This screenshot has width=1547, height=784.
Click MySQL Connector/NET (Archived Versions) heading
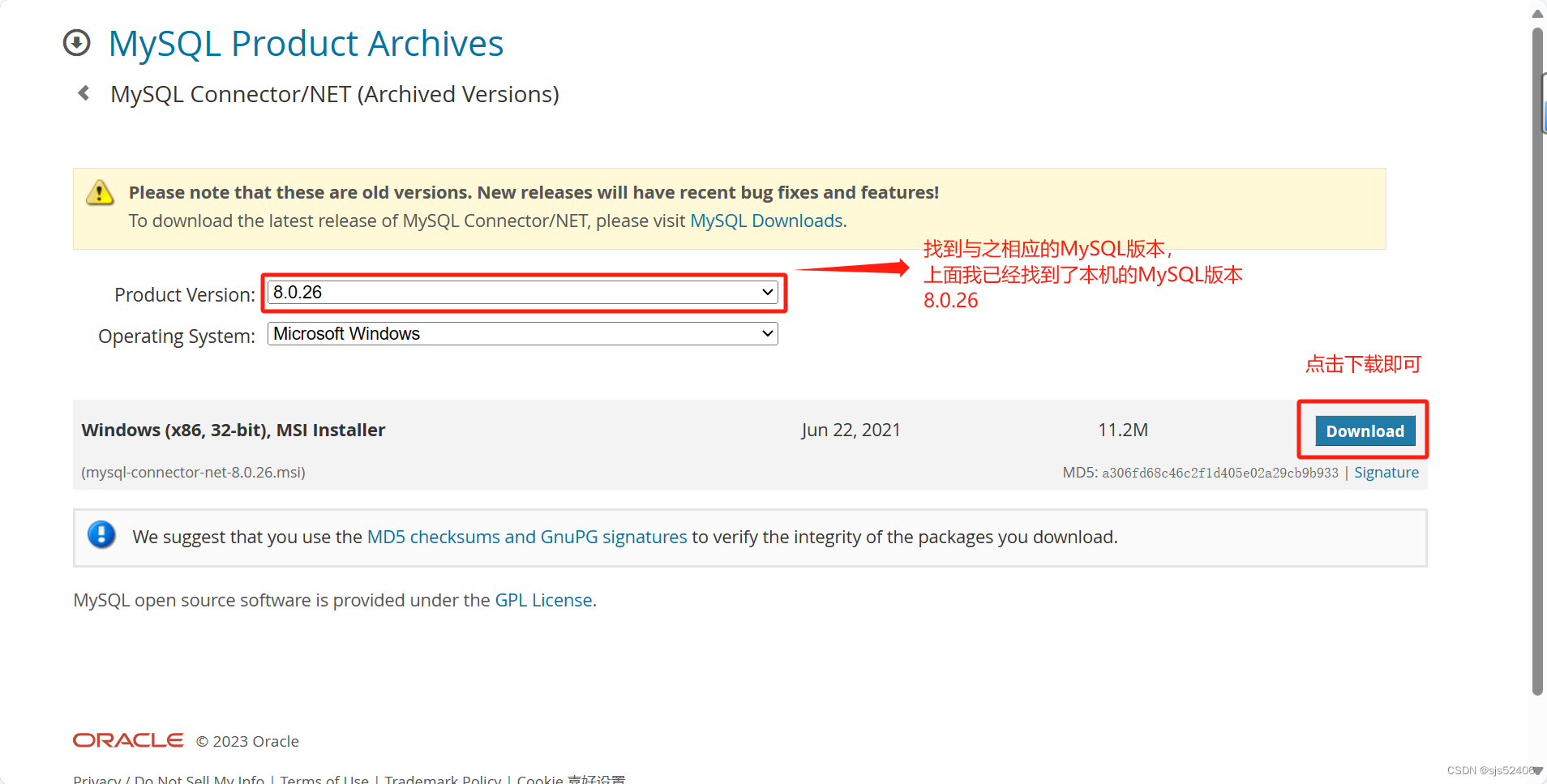pyautogui.click(x=335, y=94)
